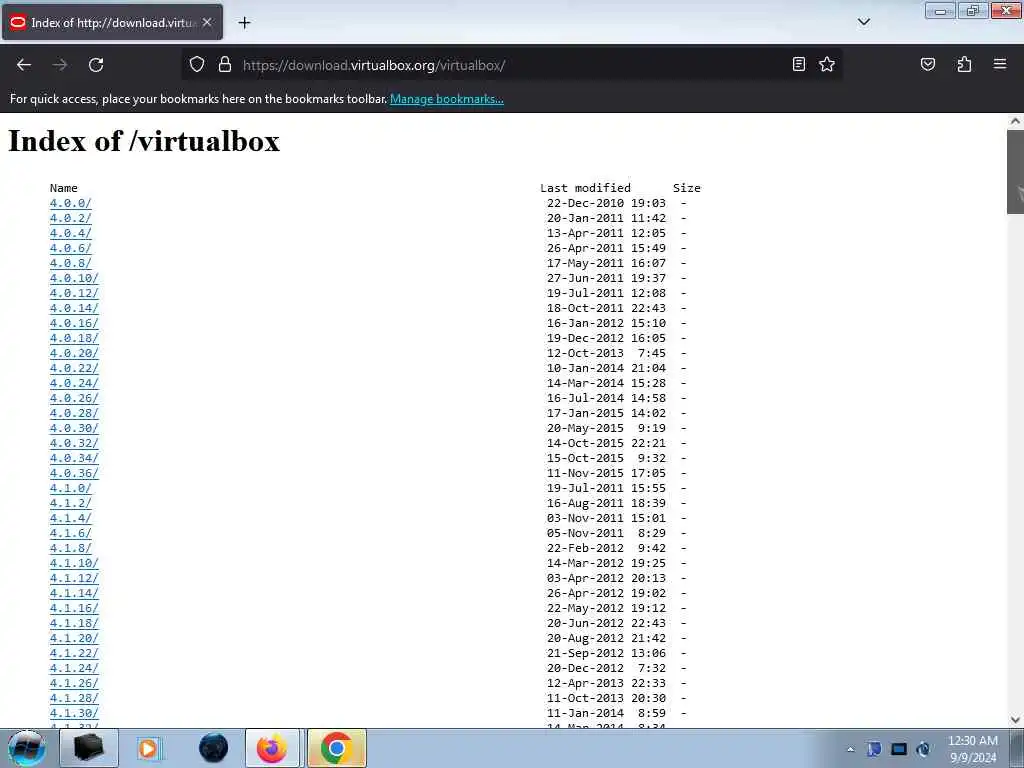The width and height of the screenshot is (1024, 768).
Task: Open the 4.1.16/ directory link
Action: pos(74,609)
